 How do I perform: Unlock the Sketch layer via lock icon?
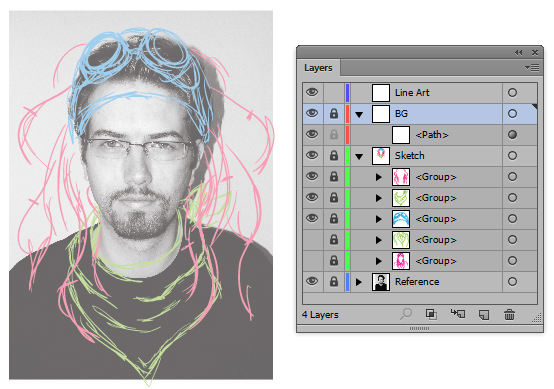coord(334,155)
